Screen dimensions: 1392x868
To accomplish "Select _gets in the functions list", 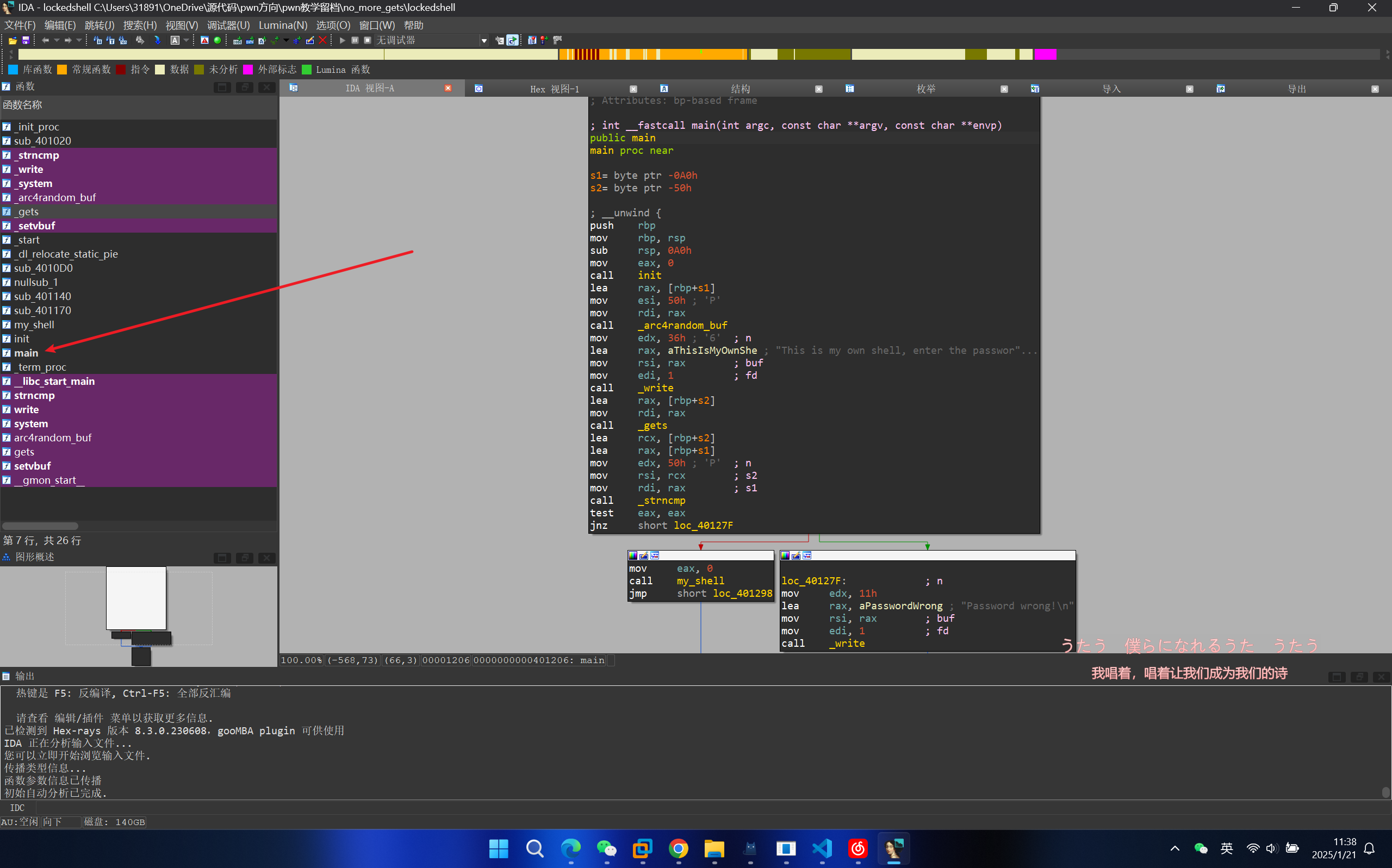I will 139,212.
